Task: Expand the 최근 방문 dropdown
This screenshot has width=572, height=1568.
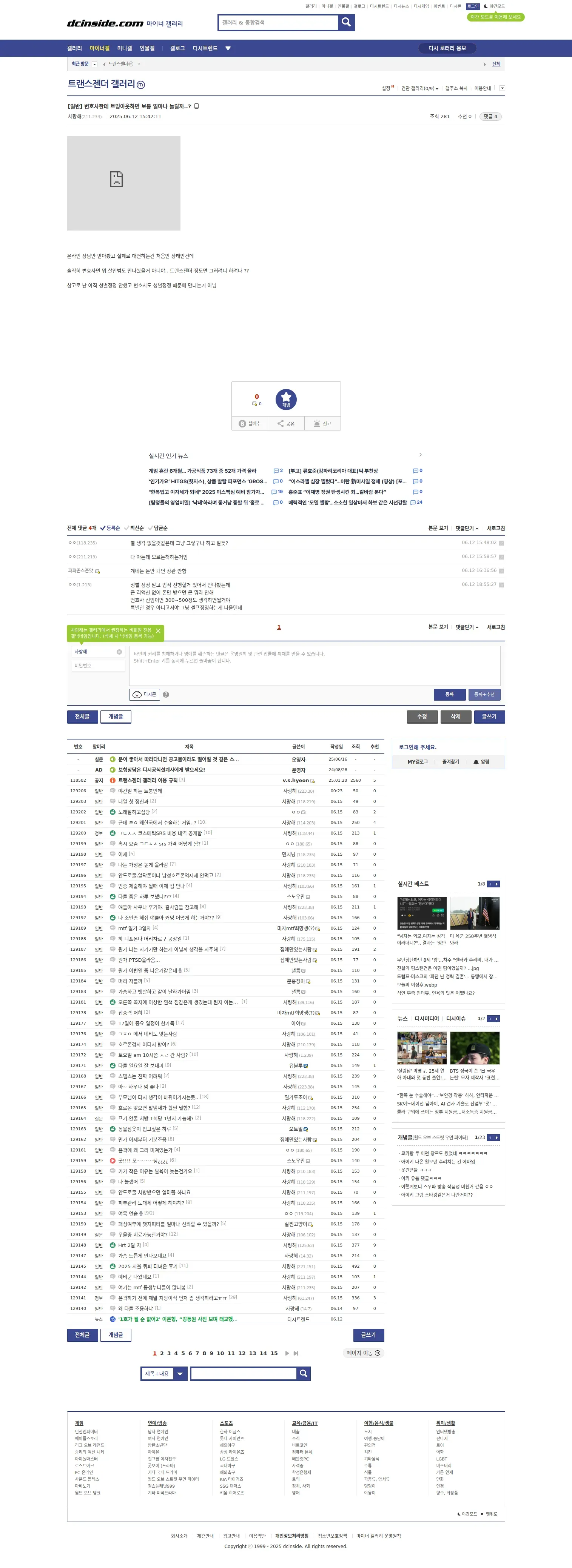Action: point(94,64)
